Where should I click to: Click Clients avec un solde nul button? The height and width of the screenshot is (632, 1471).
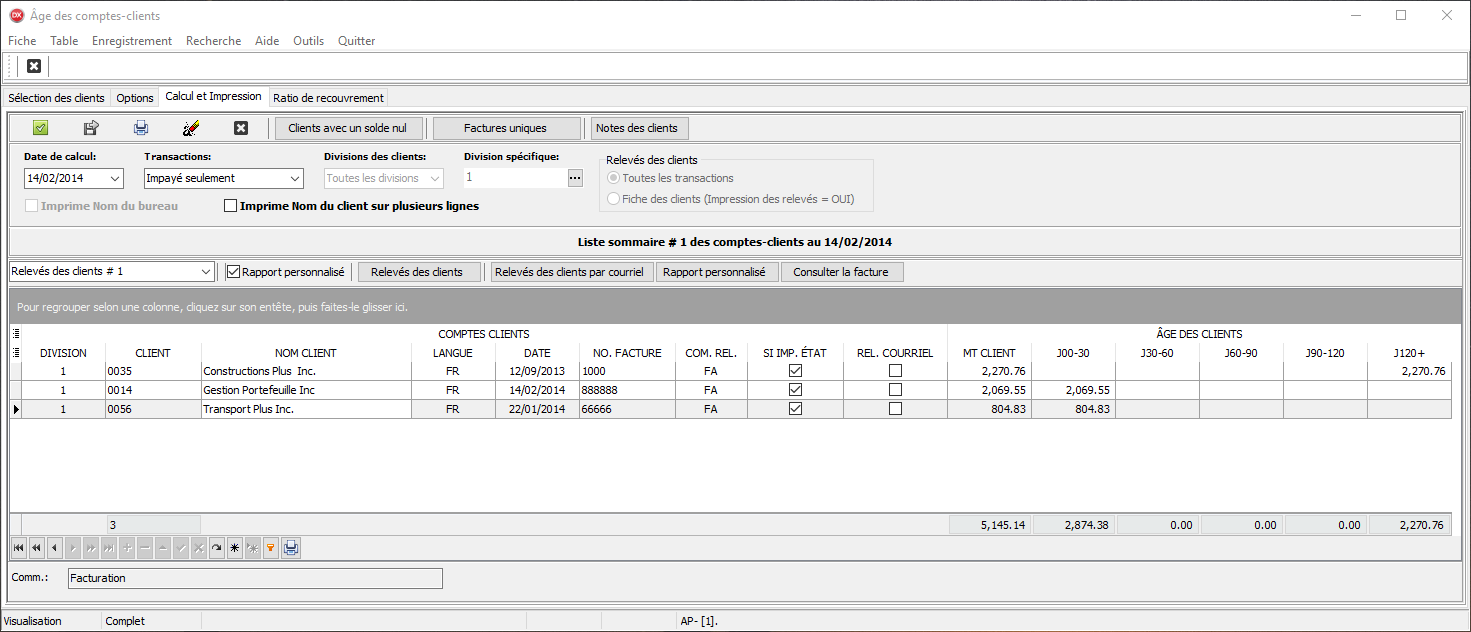tap(348, 128)
